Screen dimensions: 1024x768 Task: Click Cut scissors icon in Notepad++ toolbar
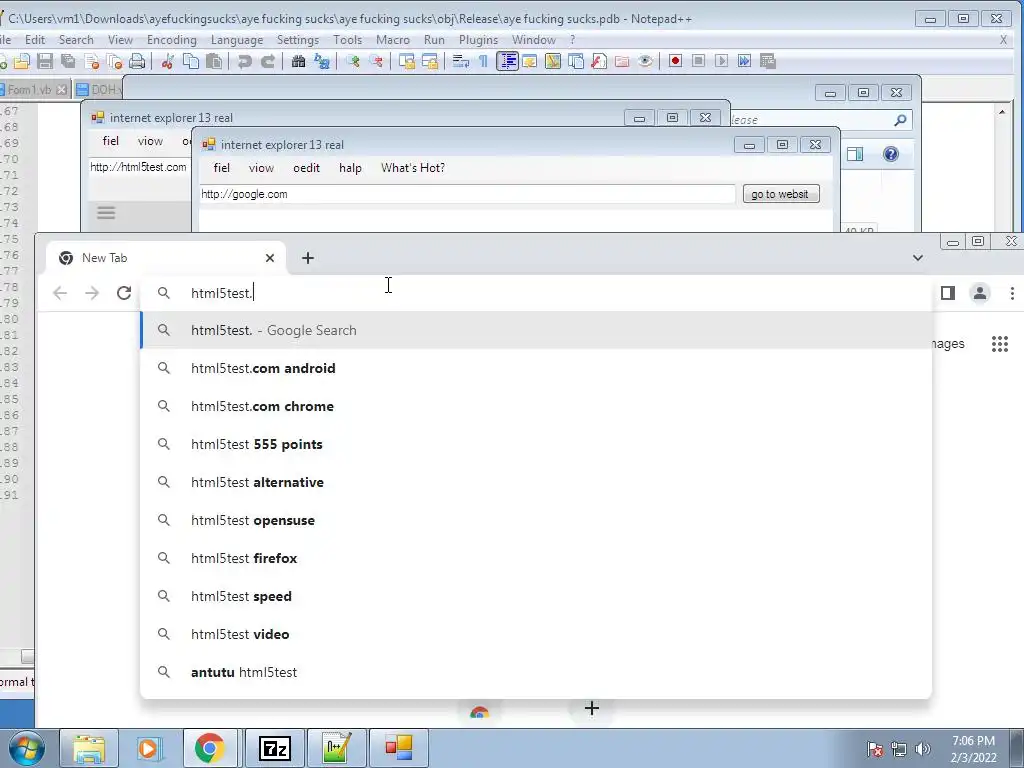[167, 61]
